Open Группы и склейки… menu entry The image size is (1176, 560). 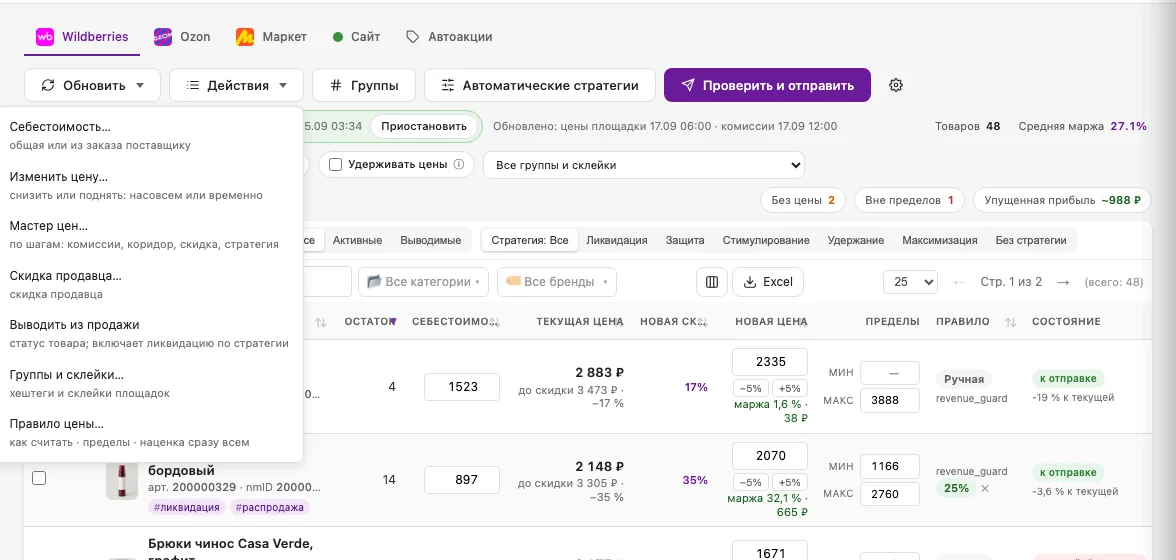[151, 383]
